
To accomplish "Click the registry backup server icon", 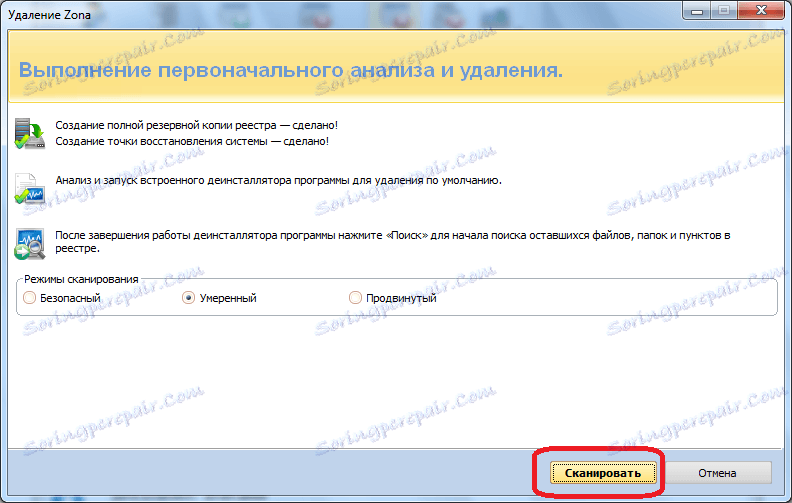I will (30, 133).
